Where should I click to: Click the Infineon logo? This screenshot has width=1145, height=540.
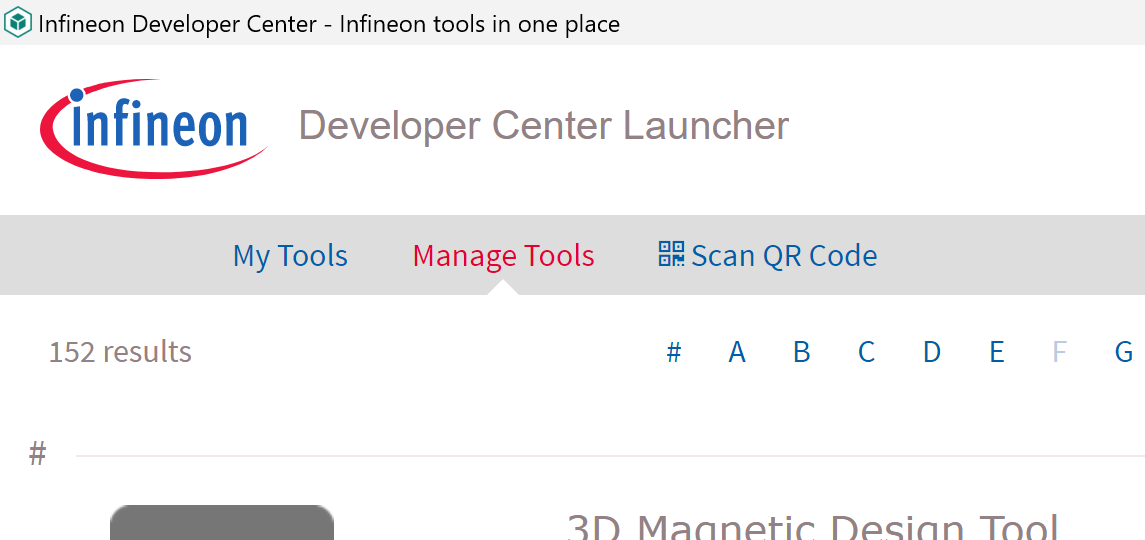click(154, 128)
